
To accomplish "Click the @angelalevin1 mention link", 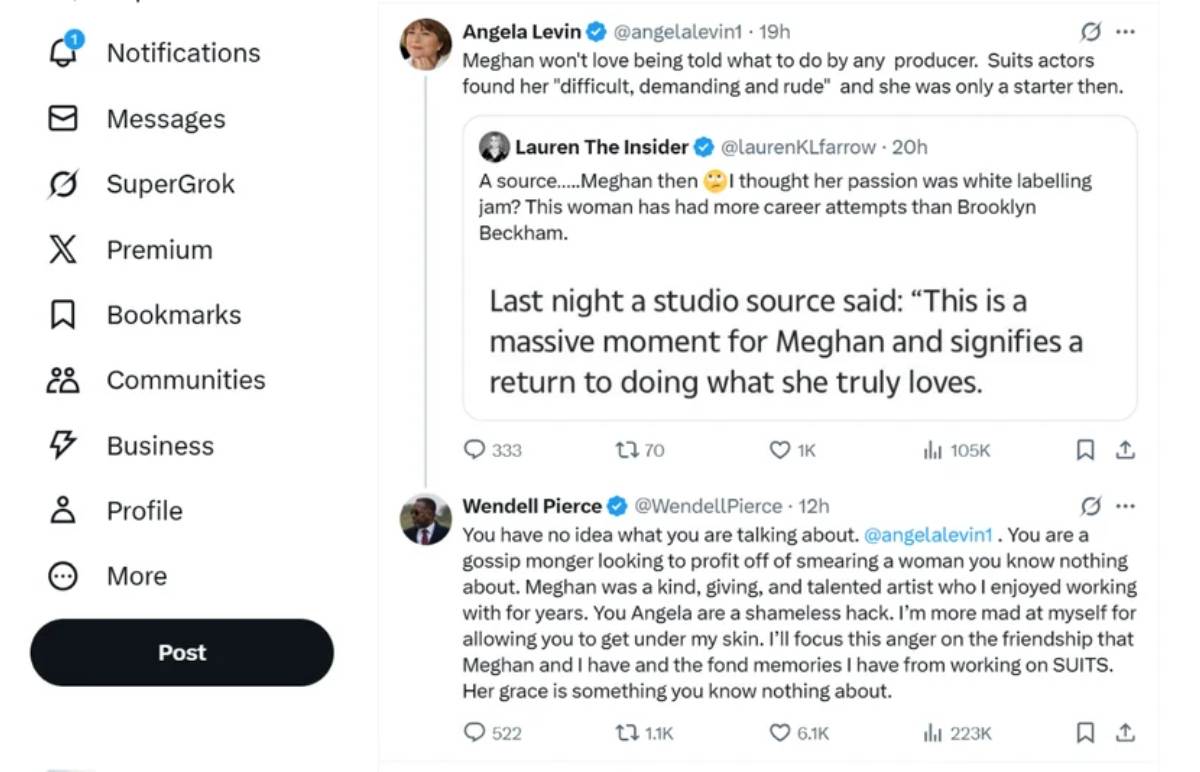I will pyautogui.click(x=927, y=535).
